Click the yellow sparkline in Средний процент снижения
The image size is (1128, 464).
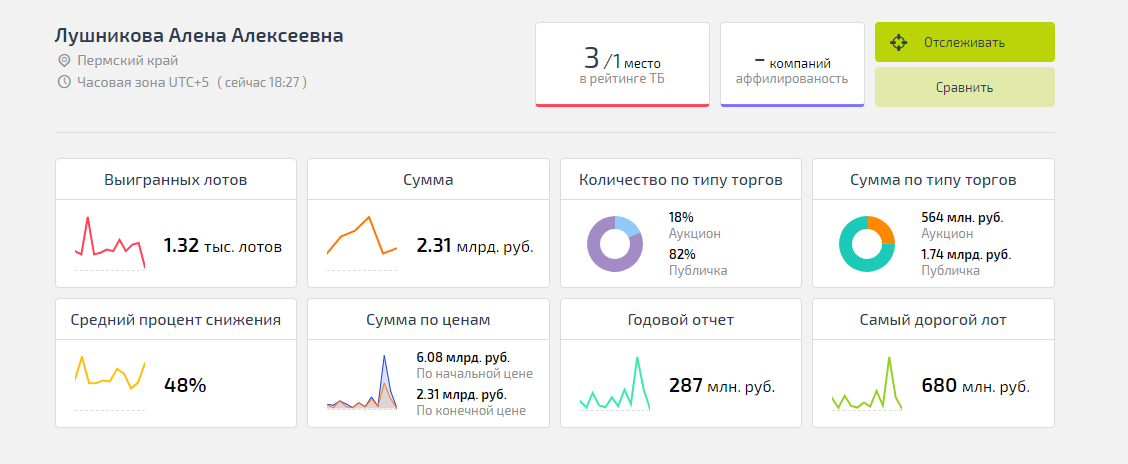click(110, 374)
